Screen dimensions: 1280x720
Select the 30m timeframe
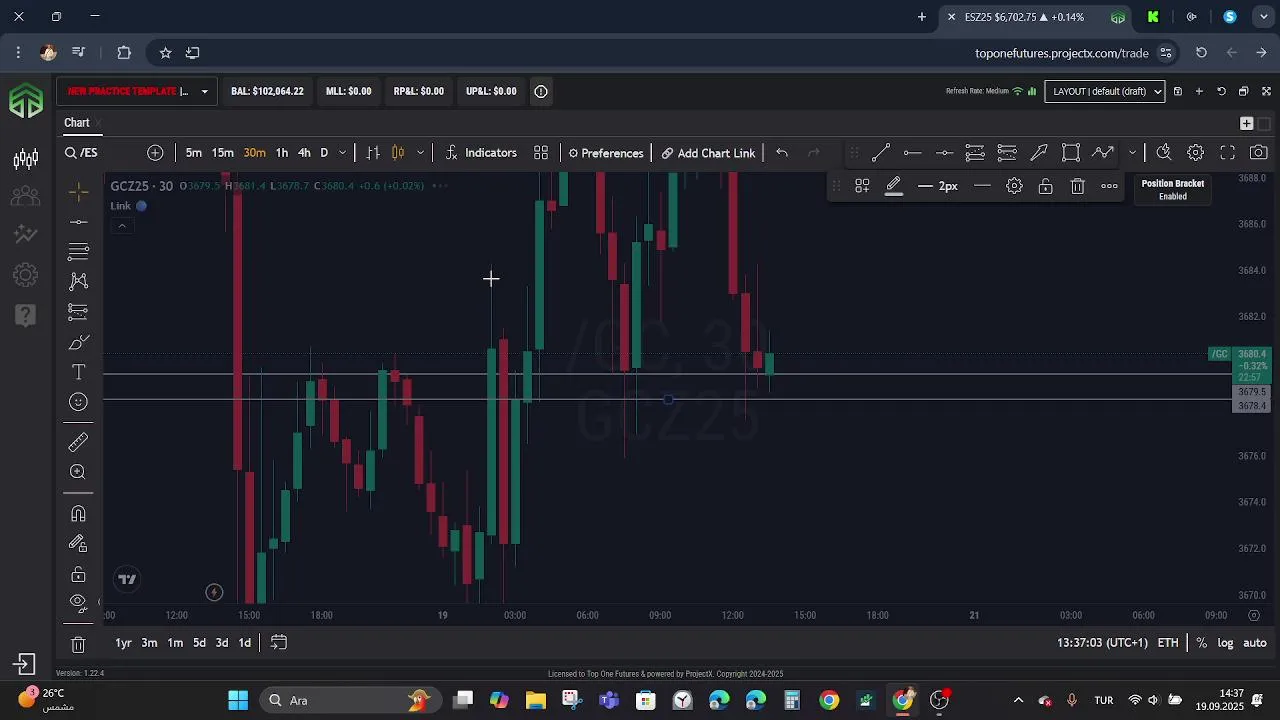click(255, 153)
